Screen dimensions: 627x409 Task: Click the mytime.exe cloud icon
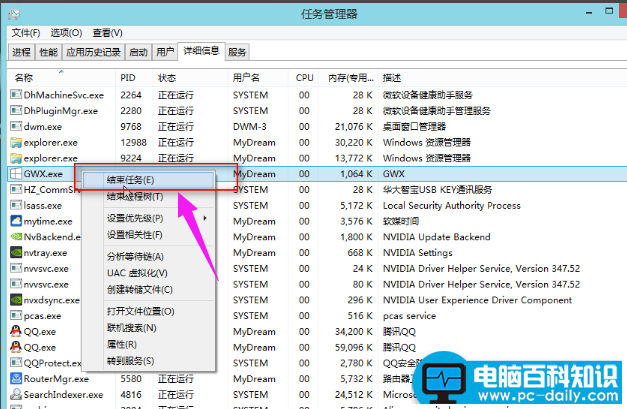[16, 221]
